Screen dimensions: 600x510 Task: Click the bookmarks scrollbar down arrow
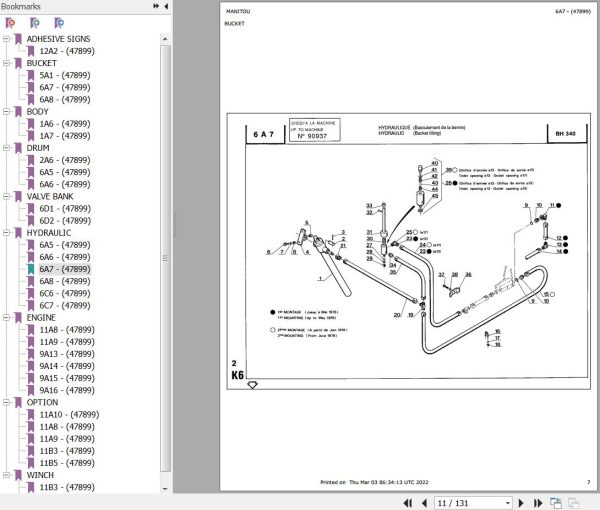(165, 489)
